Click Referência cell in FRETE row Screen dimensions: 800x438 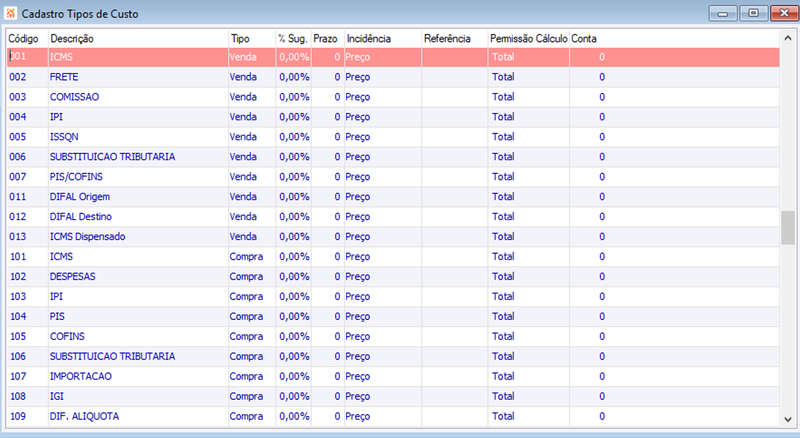click(455, 77)
